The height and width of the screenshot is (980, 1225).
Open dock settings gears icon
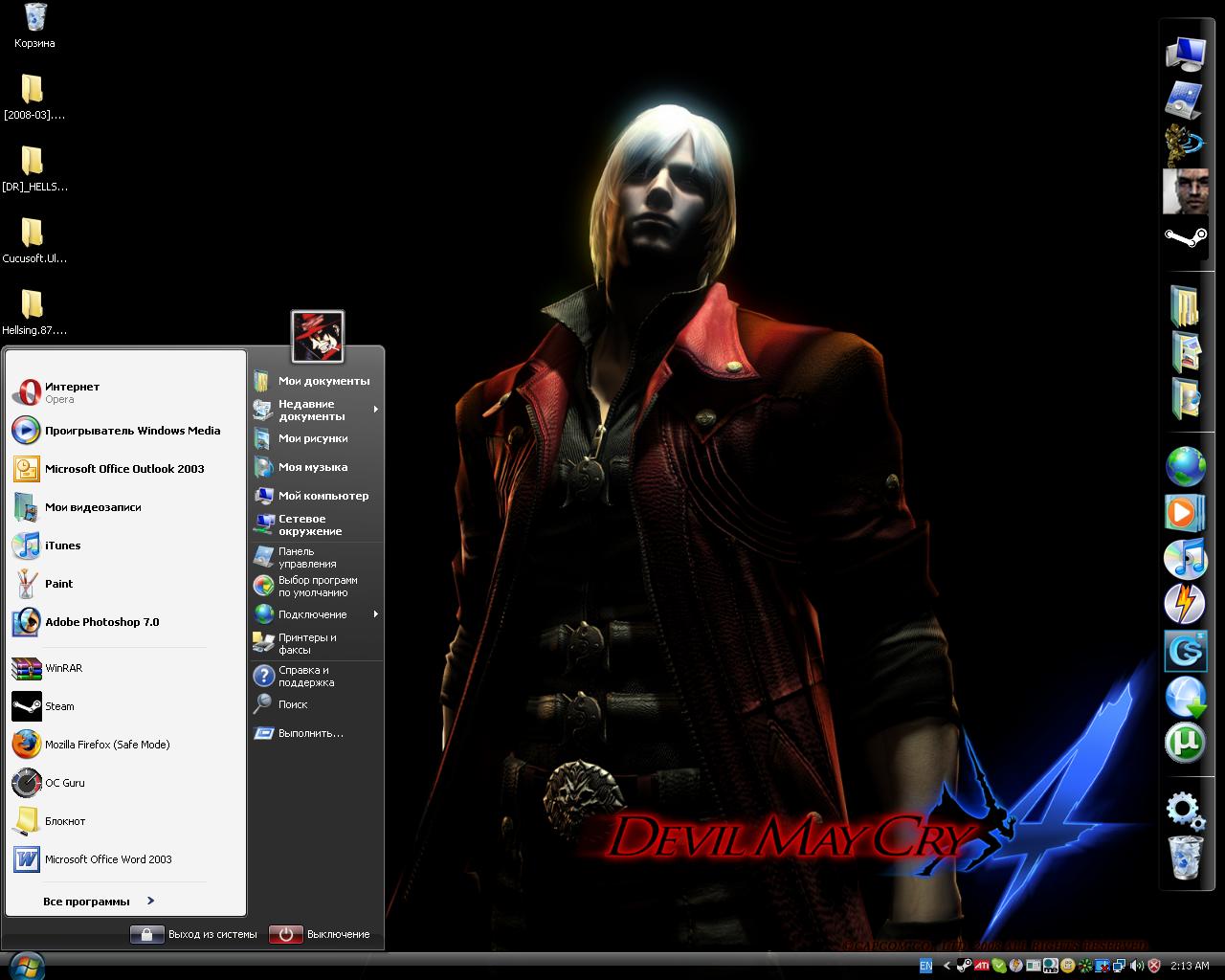tap(1185, 810)
